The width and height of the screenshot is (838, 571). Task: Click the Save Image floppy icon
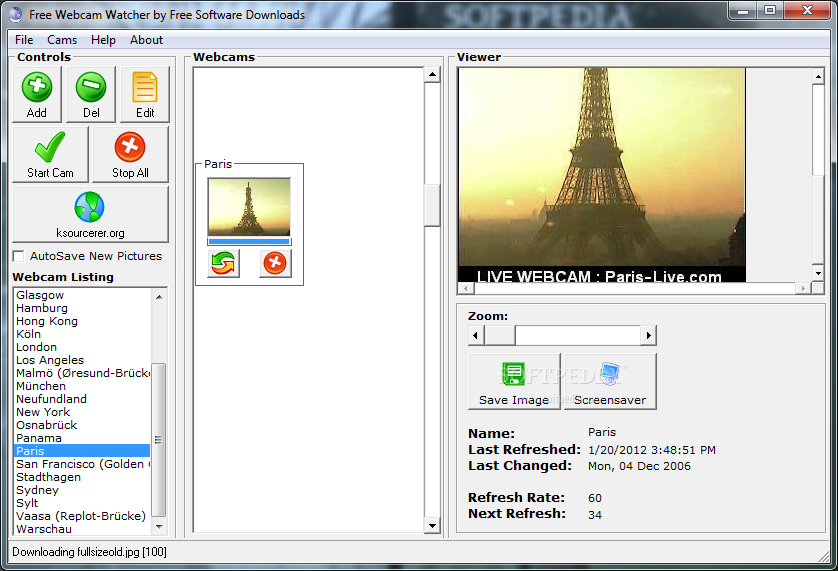click(x=514, y=374)
